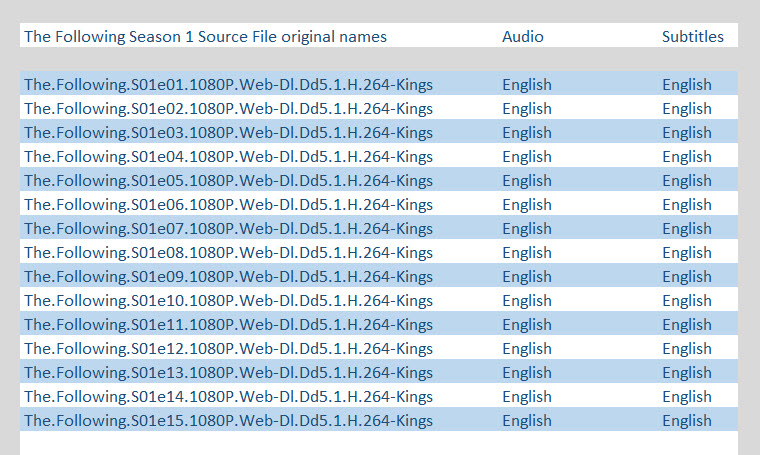Viewport: 760px width, 455px height.
Task: Select the file name cell for S01e12
Action: point(228,348)
